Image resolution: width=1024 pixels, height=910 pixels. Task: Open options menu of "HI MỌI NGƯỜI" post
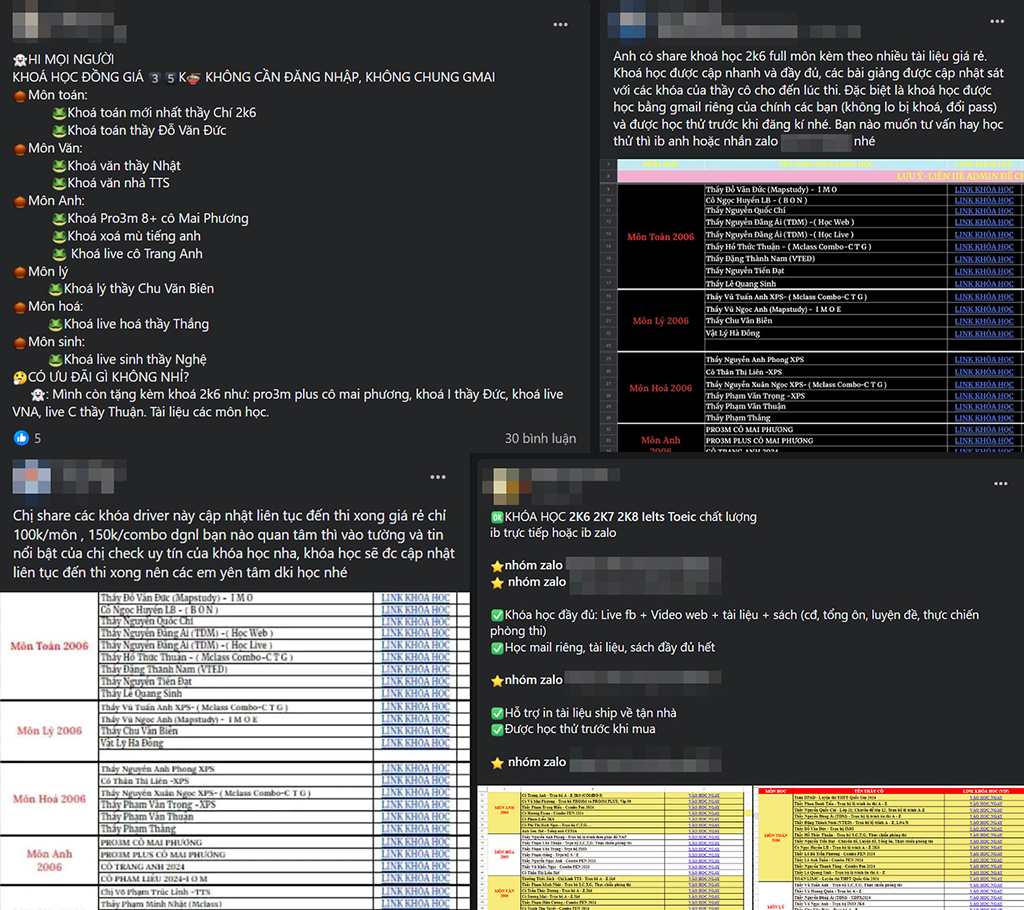[562, 23]
